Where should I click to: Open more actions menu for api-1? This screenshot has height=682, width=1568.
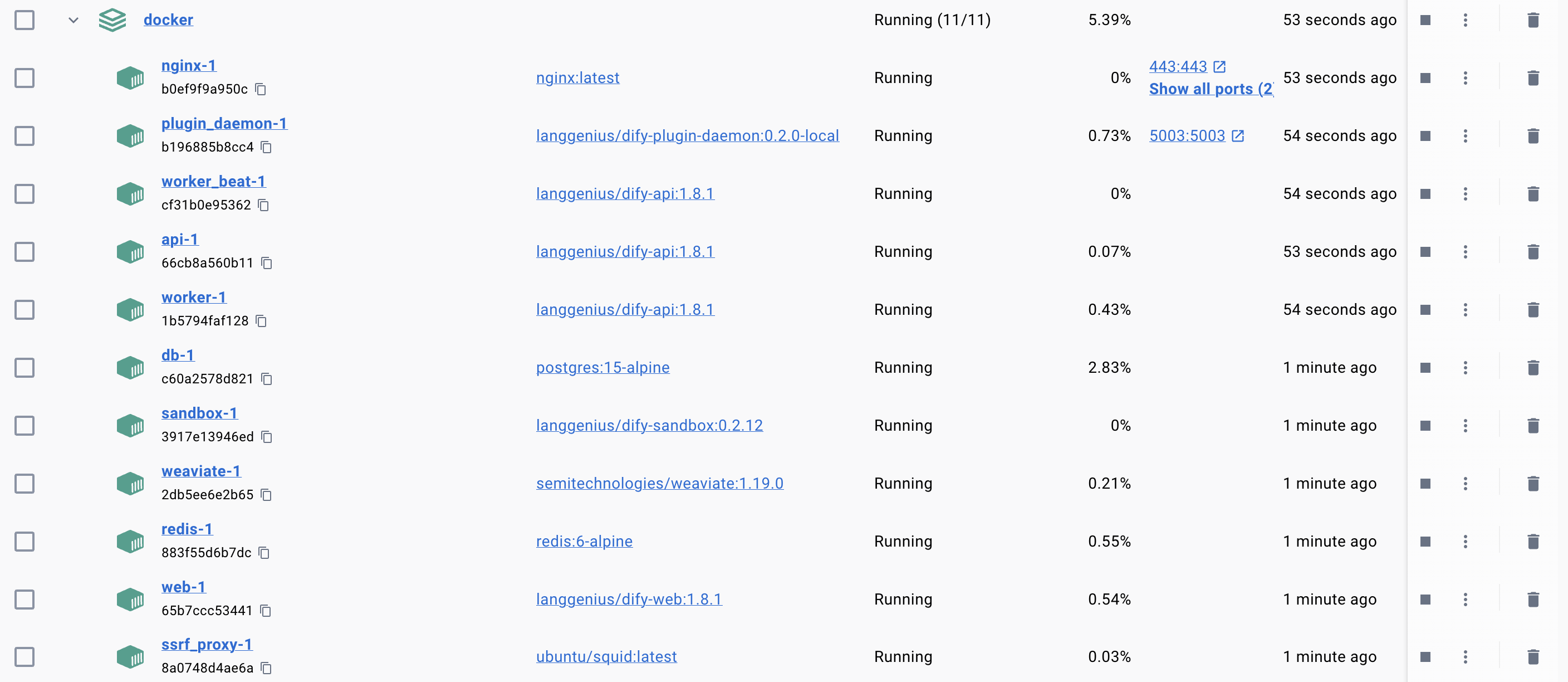(1465, 251)
